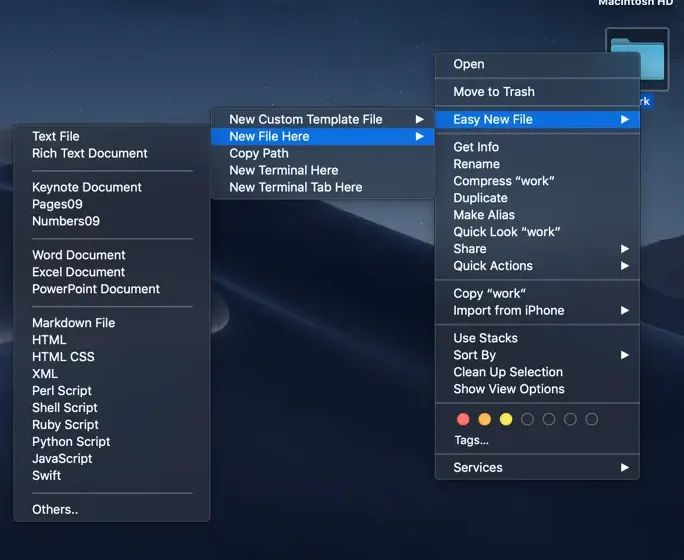Apply the yellow tag color

click(x=506, y=420)
